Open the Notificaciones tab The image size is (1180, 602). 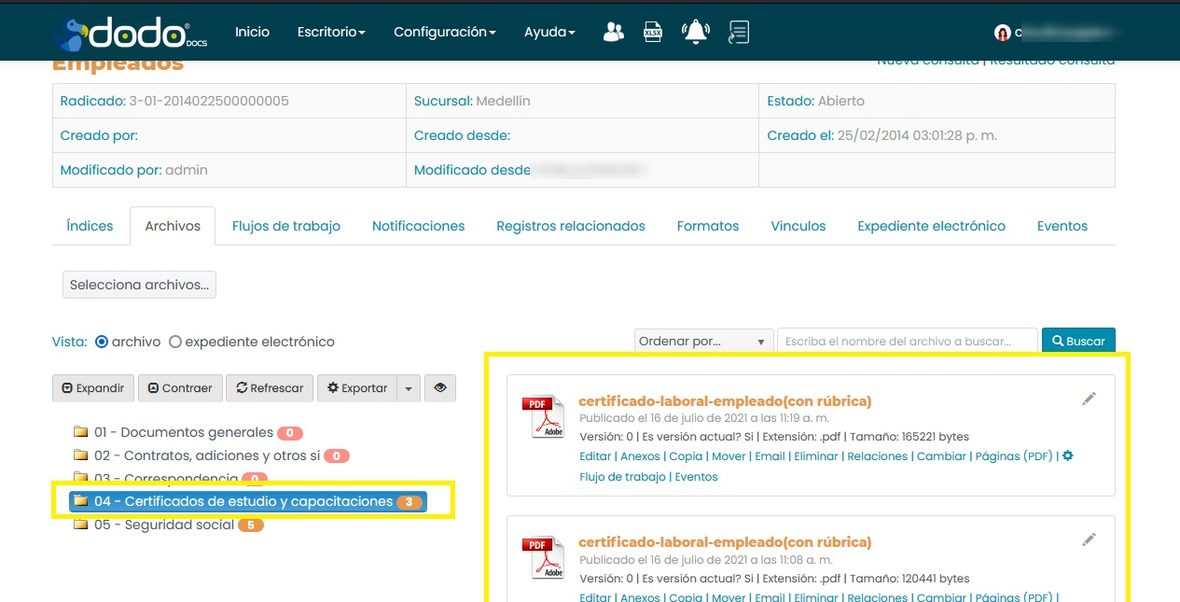pos(418,226)
